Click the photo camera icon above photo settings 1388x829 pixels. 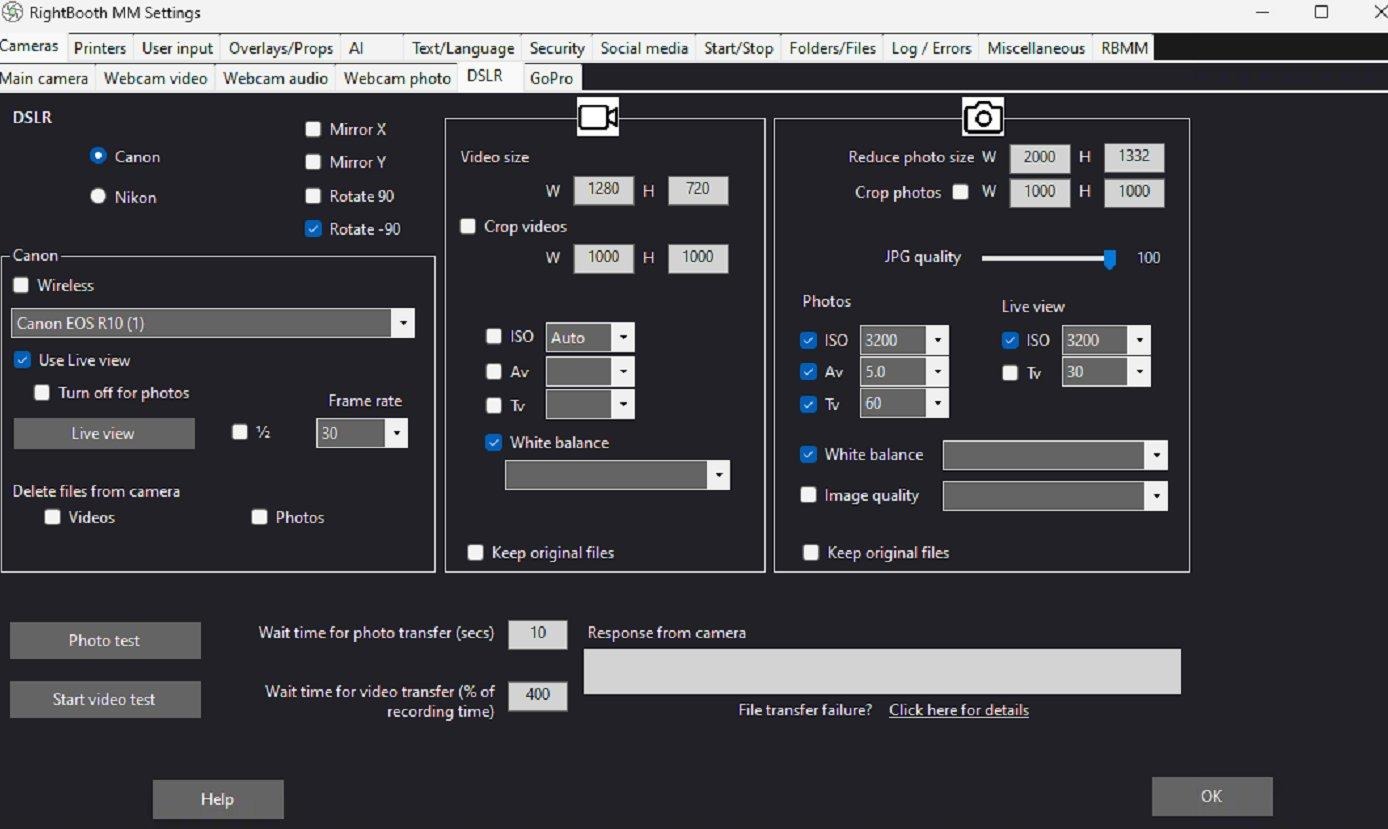(x=983, y=118)
